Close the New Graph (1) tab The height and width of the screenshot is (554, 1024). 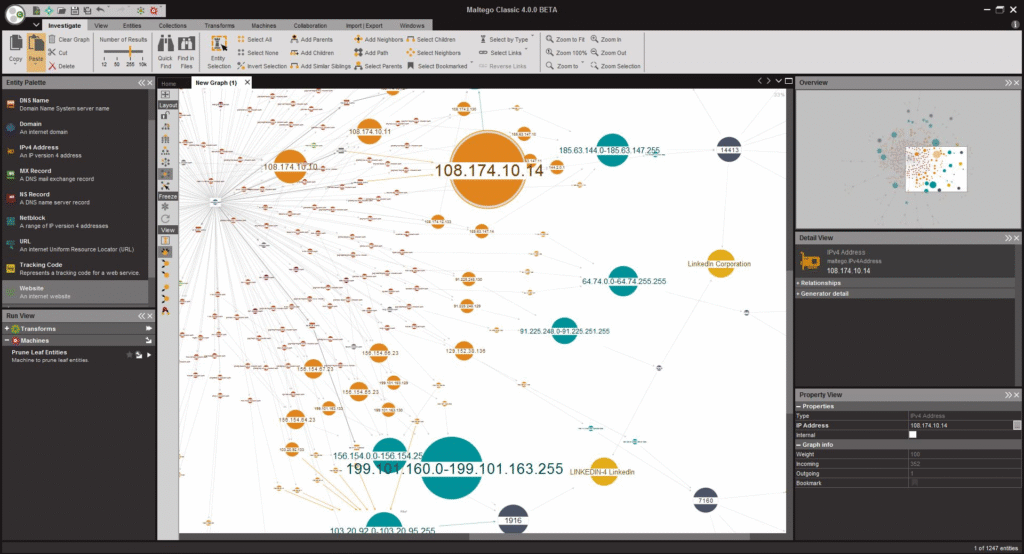pos(247,82)
